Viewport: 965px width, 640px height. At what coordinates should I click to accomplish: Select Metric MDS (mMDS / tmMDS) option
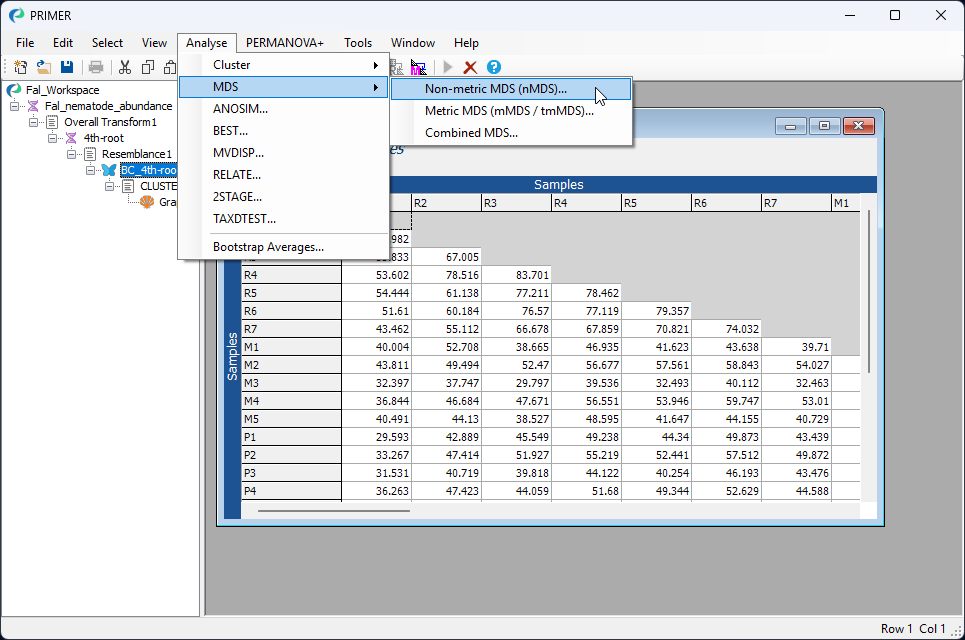pos(509,110)
